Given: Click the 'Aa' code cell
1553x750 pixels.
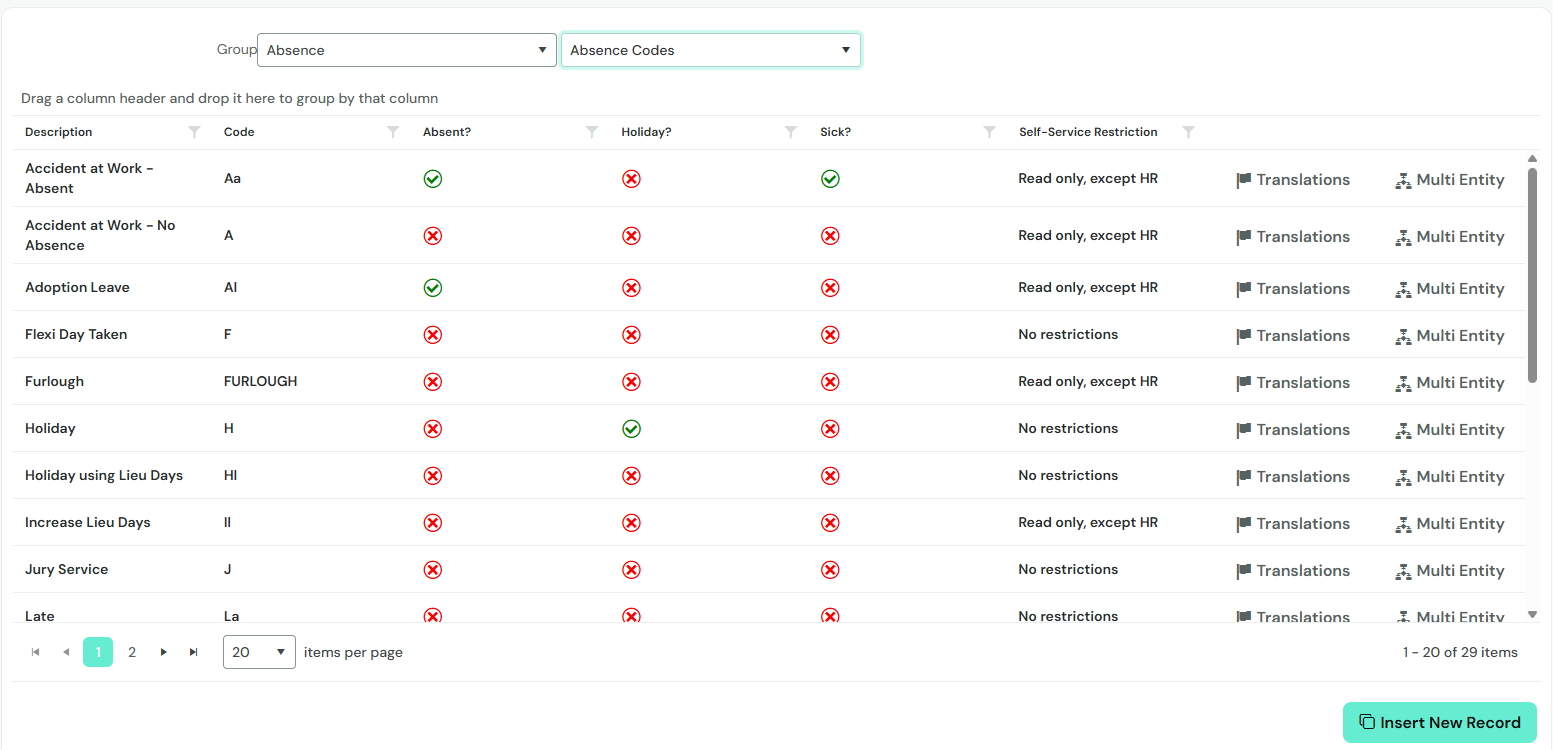Looking at the screenshot, I should pos(232,179).
